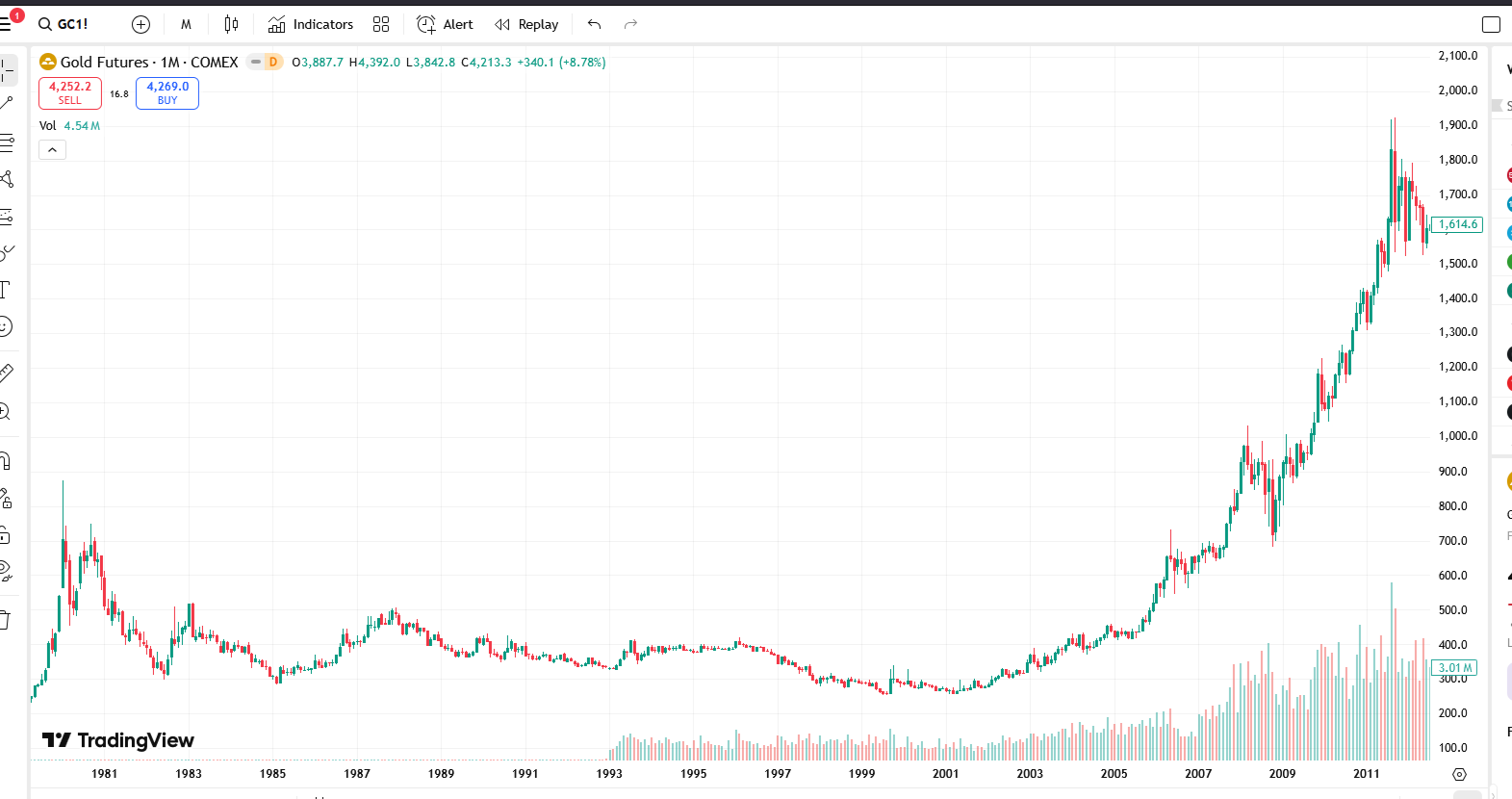Open the layout selector square icon
Image resolution: width=1512 pixels, height=799 pixels.
[1491, 24]
